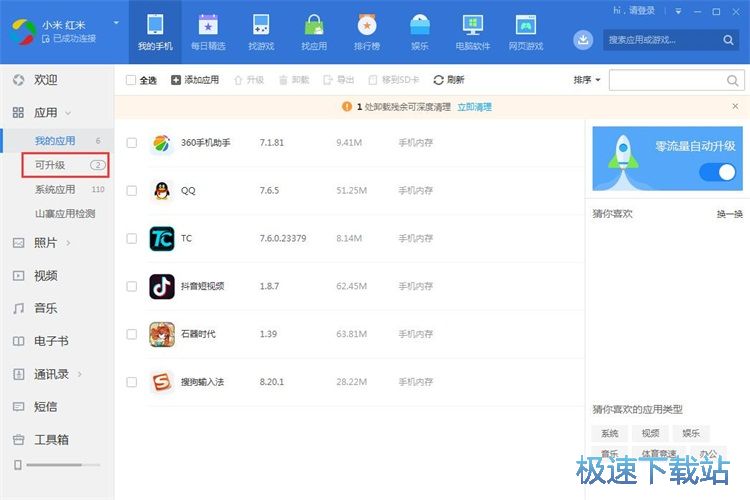Select 可升级 in sidebar

point(66,165)
